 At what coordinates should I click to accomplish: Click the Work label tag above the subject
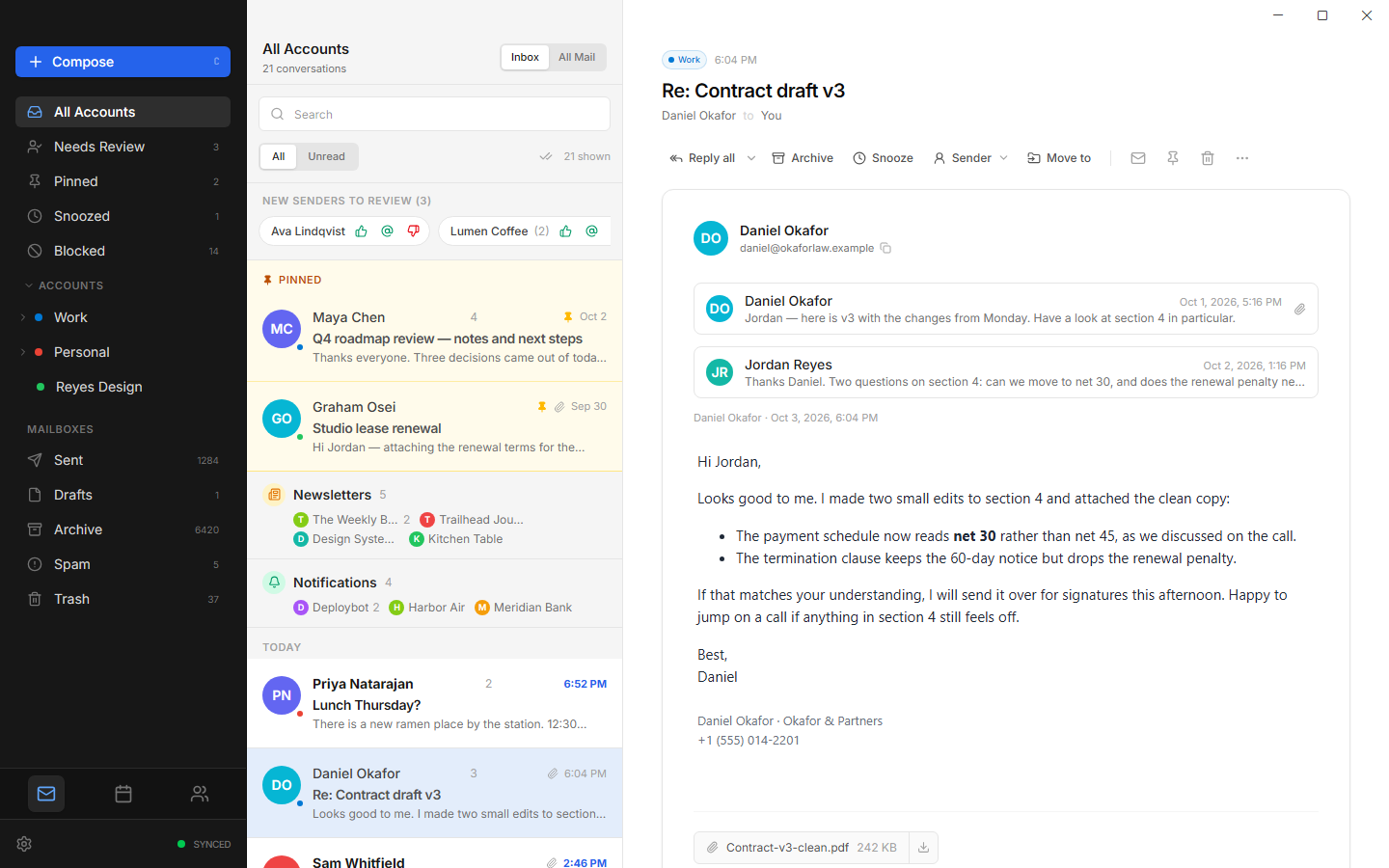coord(684,60)
